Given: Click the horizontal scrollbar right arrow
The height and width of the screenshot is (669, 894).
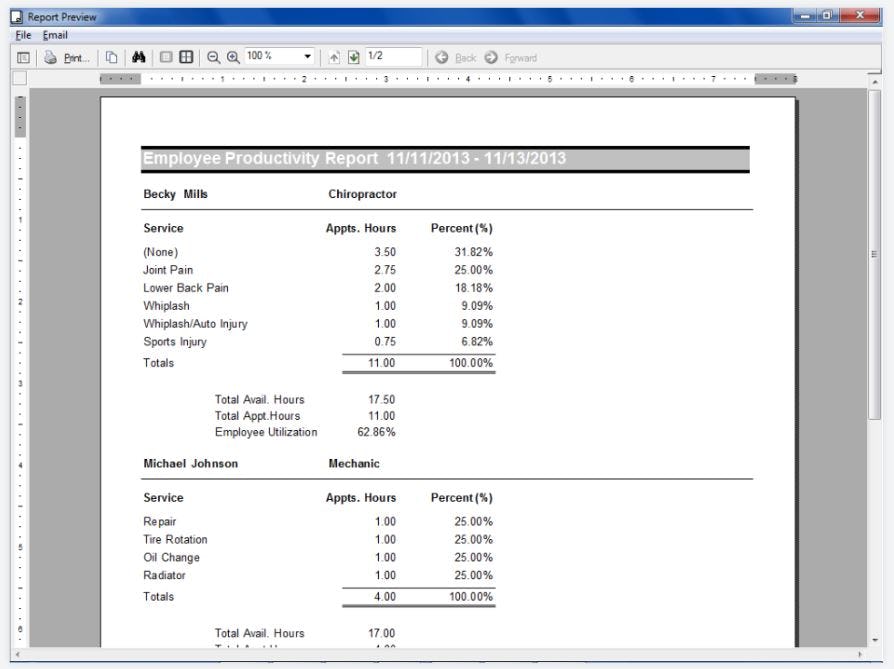Looking at the screenshot, I should [x=860, y=654].
